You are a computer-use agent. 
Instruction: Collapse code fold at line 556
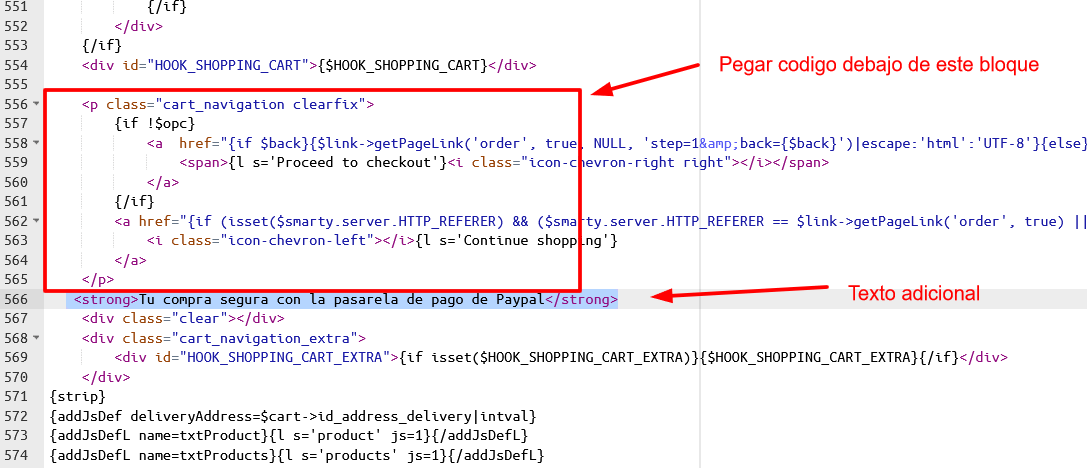click(35, 104)
